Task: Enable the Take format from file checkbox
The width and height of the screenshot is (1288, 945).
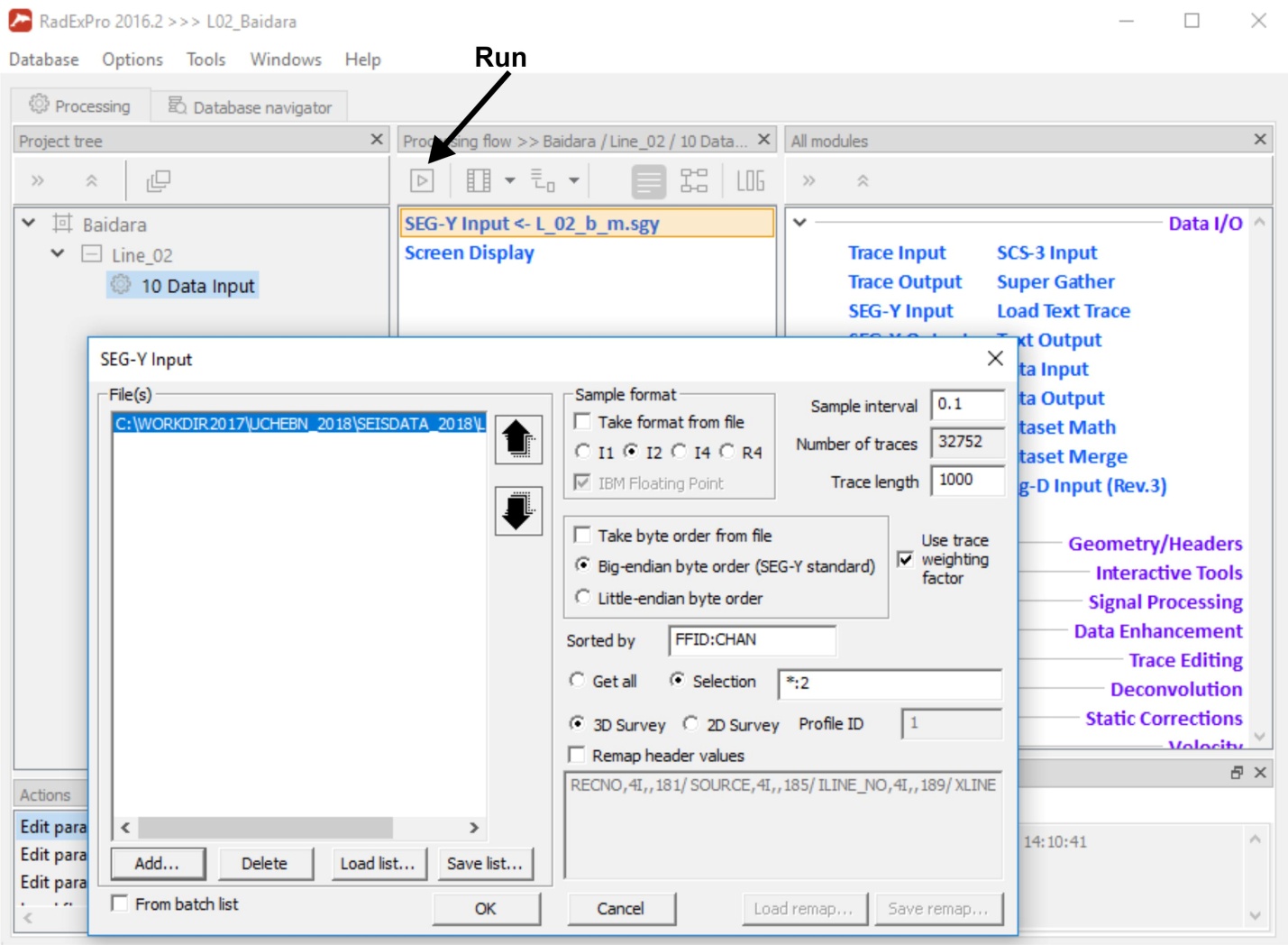Action: point(583,422)
